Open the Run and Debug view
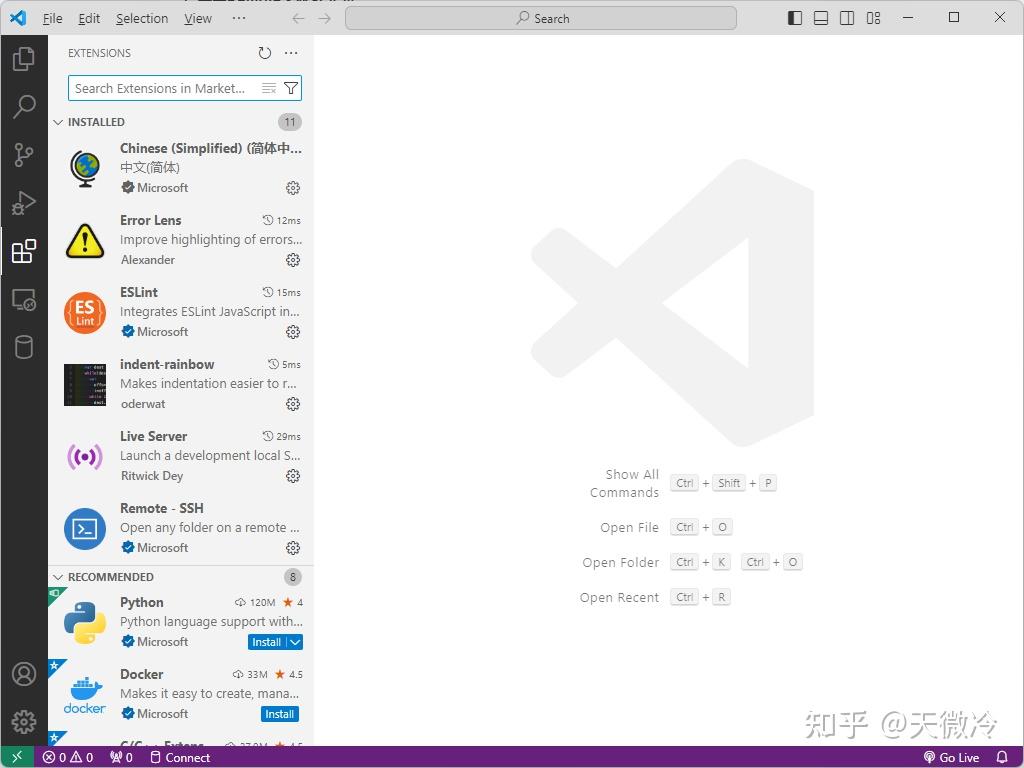This screenshot has width=1024, height=768. 24,203
